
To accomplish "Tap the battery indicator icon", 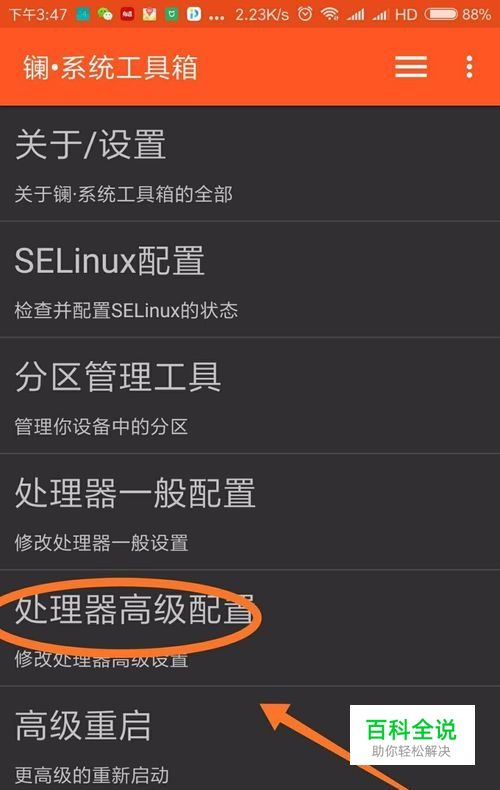I will point(441,14).
